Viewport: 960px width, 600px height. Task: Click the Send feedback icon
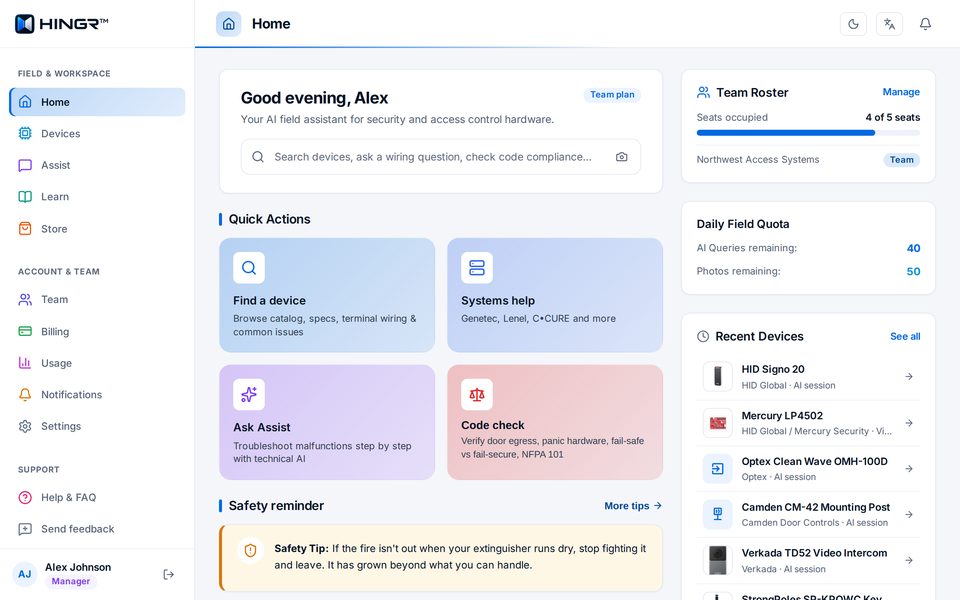pyautogui.click(x=25, y=529)
